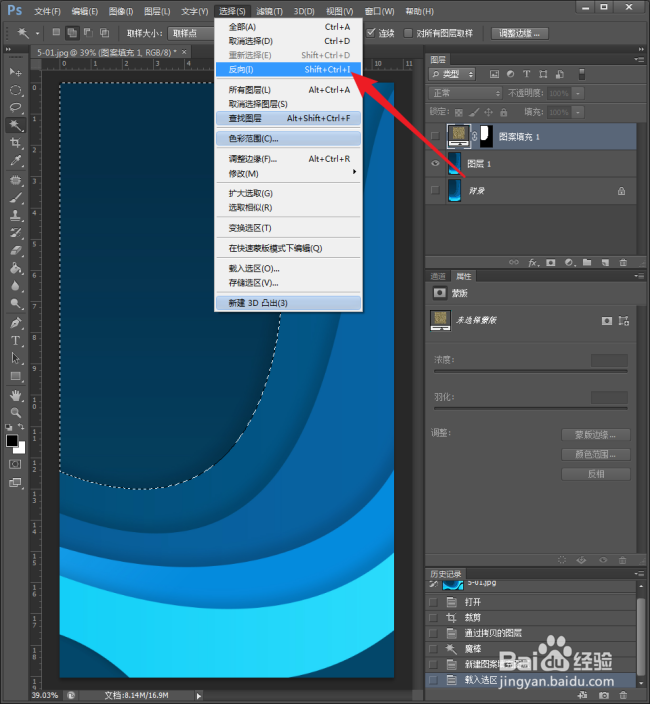Toggle history source box beside 魔棒

pos(433,649)
